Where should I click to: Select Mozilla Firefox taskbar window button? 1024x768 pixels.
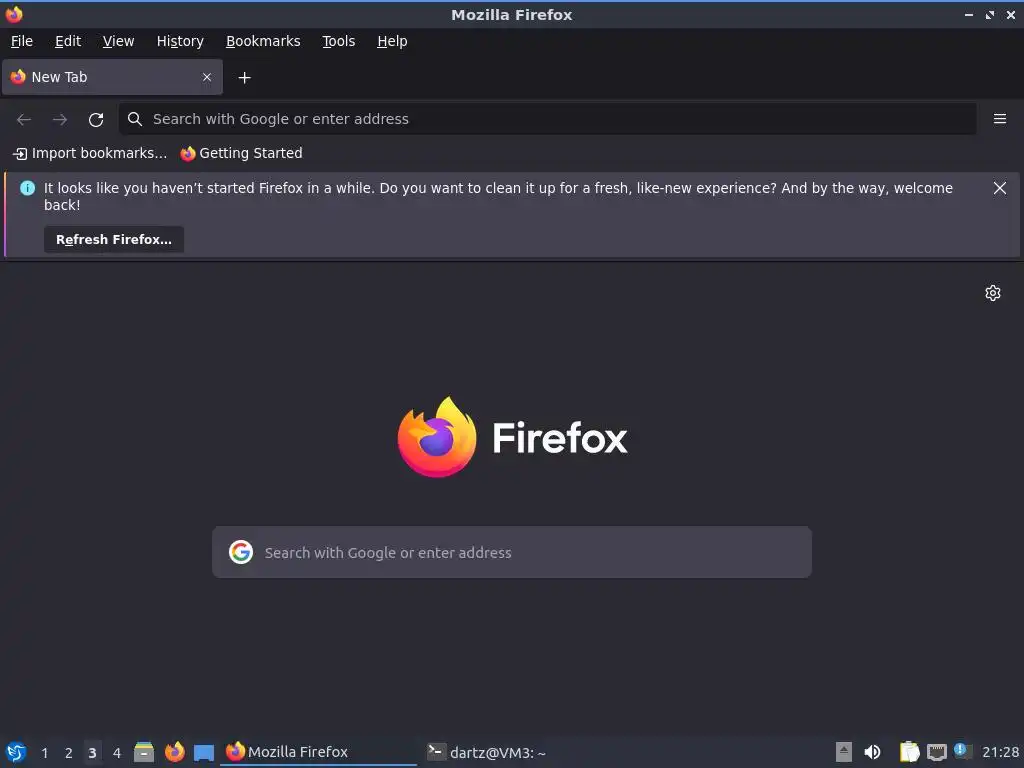click(x=319, y=752)
